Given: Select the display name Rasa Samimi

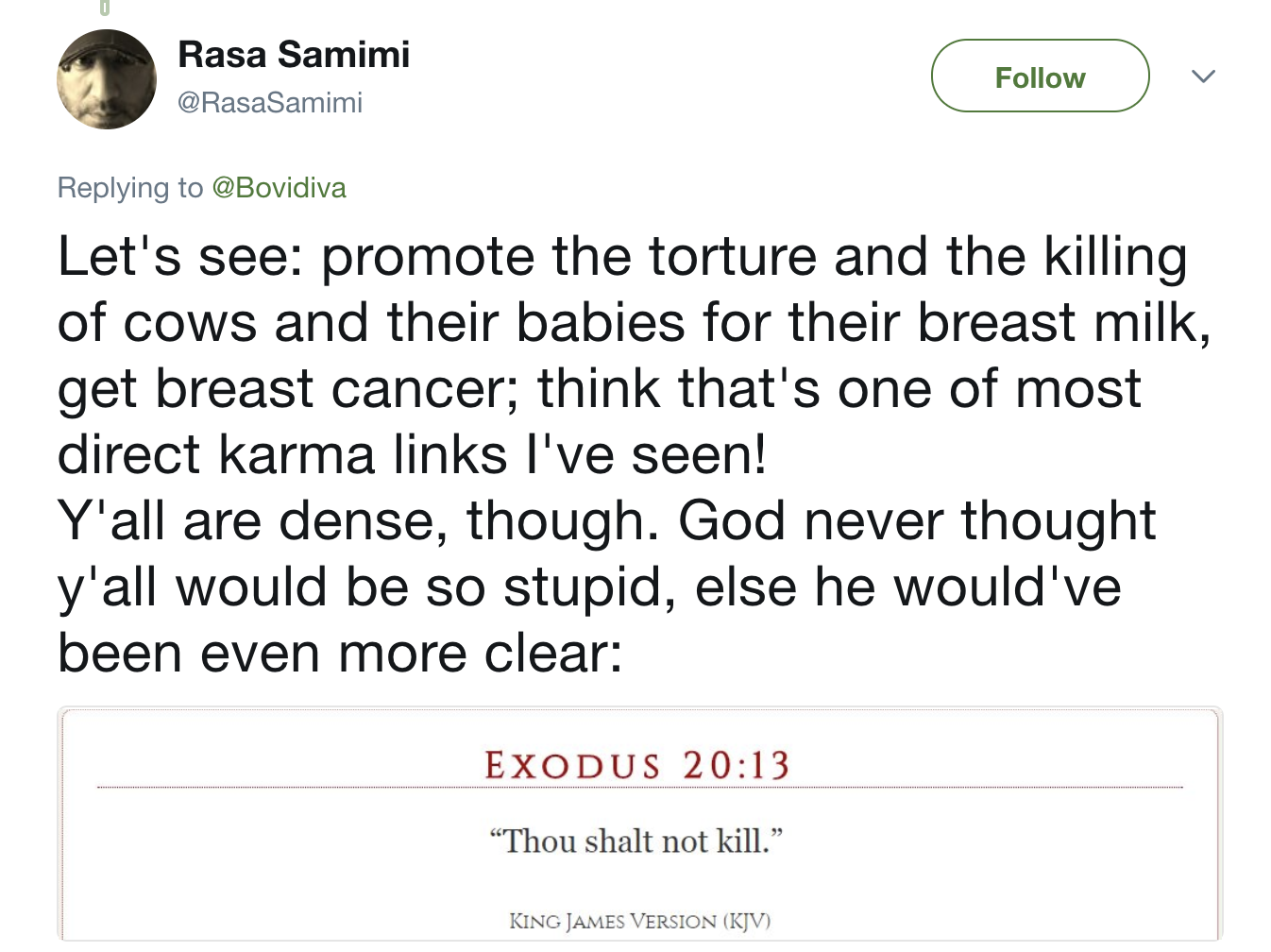Looking at the screenshot, I should (x=293, y=54).
